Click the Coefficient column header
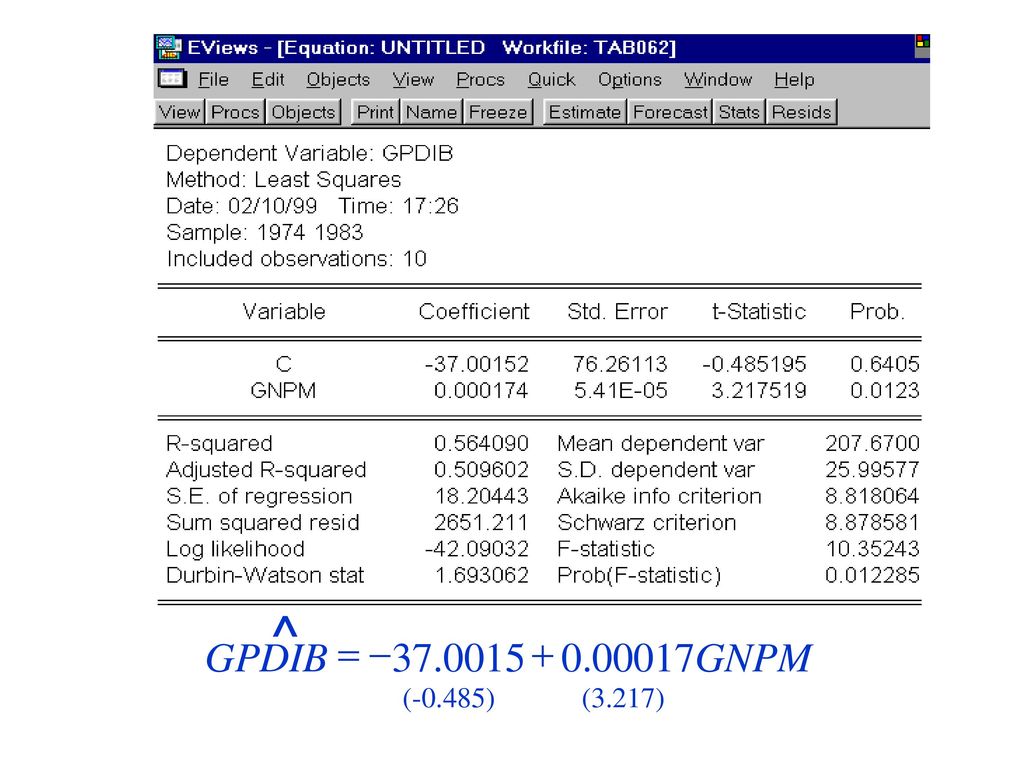This screenshot has width=1024, height=768. tap(474, 312)
